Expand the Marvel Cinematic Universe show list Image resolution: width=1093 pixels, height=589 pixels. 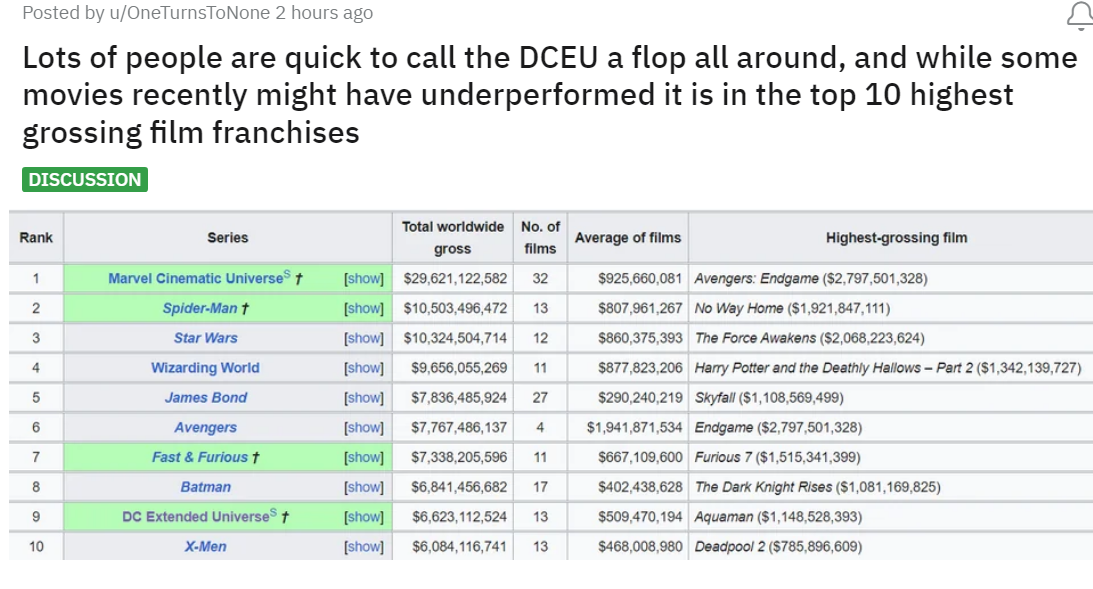[x=363, y=278]
